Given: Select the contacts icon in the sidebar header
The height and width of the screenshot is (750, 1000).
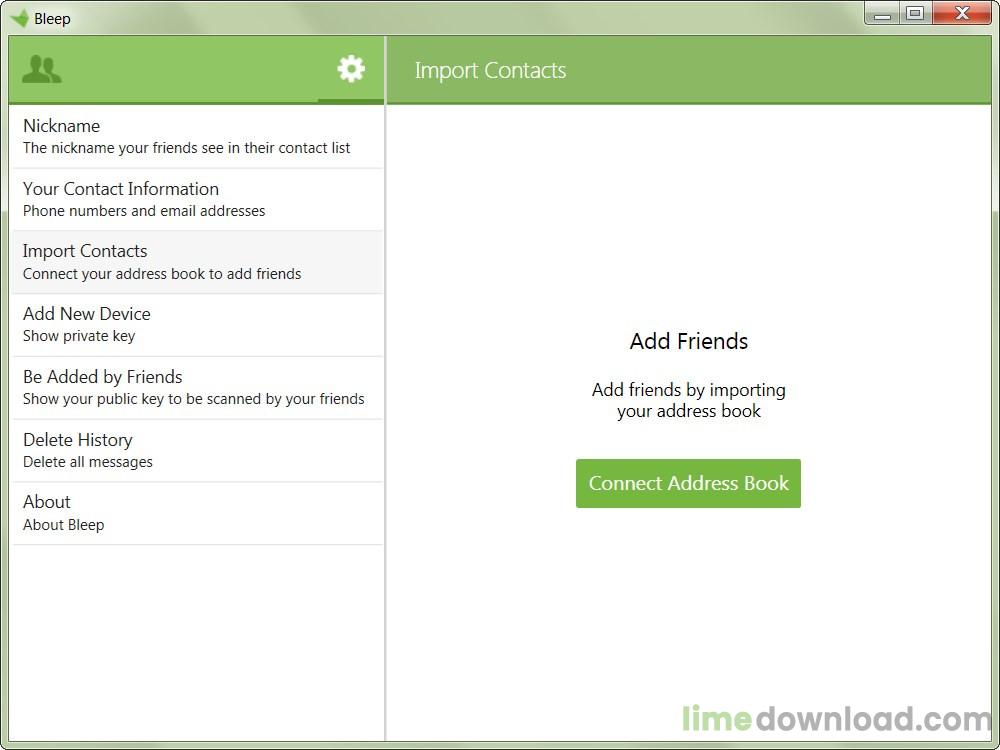Looking at the screenshot, I should (43, 69).
